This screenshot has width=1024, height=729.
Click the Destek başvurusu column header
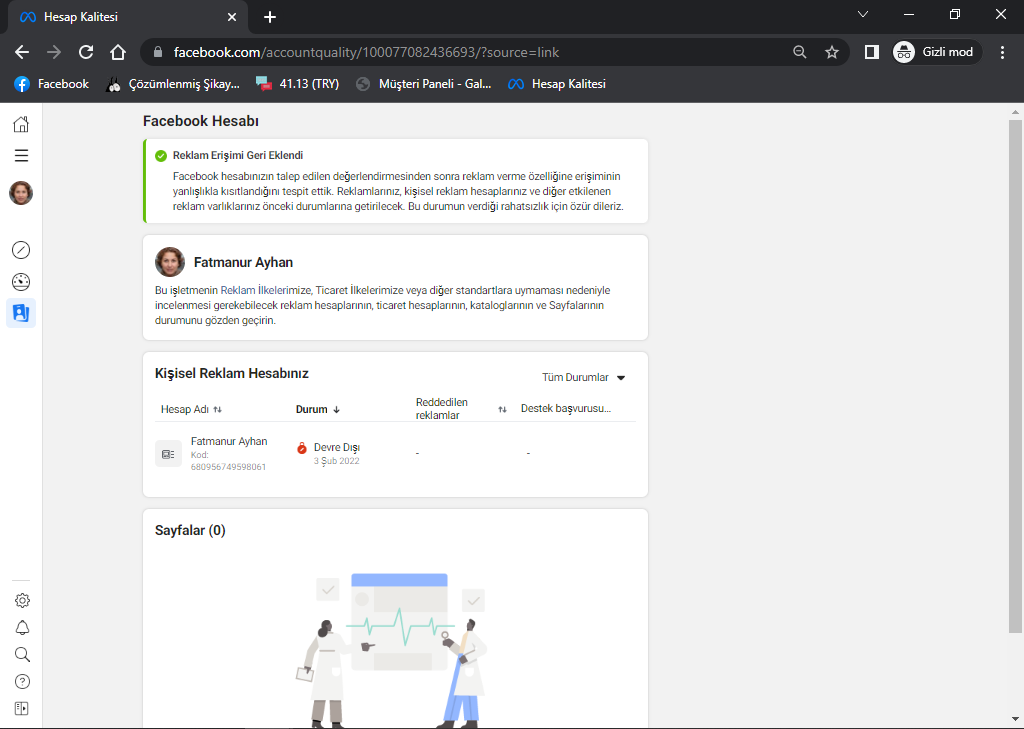coord(566,409)
